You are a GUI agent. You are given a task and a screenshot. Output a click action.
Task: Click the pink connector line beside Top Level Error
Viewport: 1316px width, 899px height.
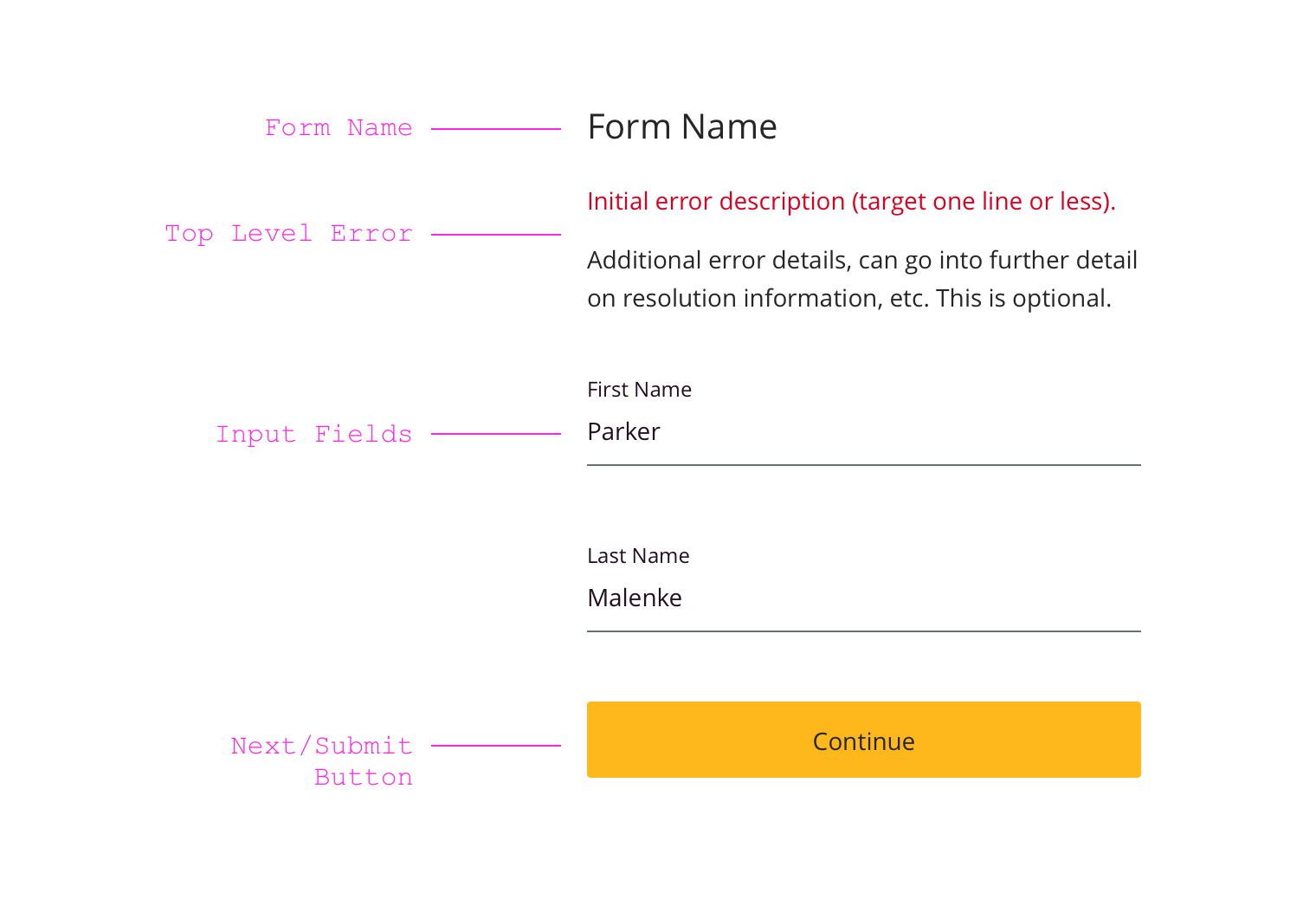click(x=496, y=235)
